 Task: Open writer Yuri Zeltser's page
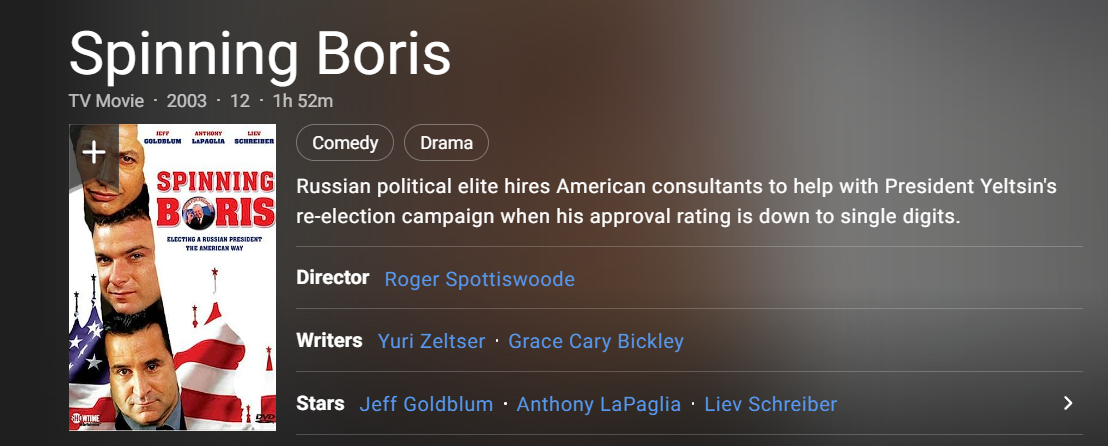click(431, 341)
